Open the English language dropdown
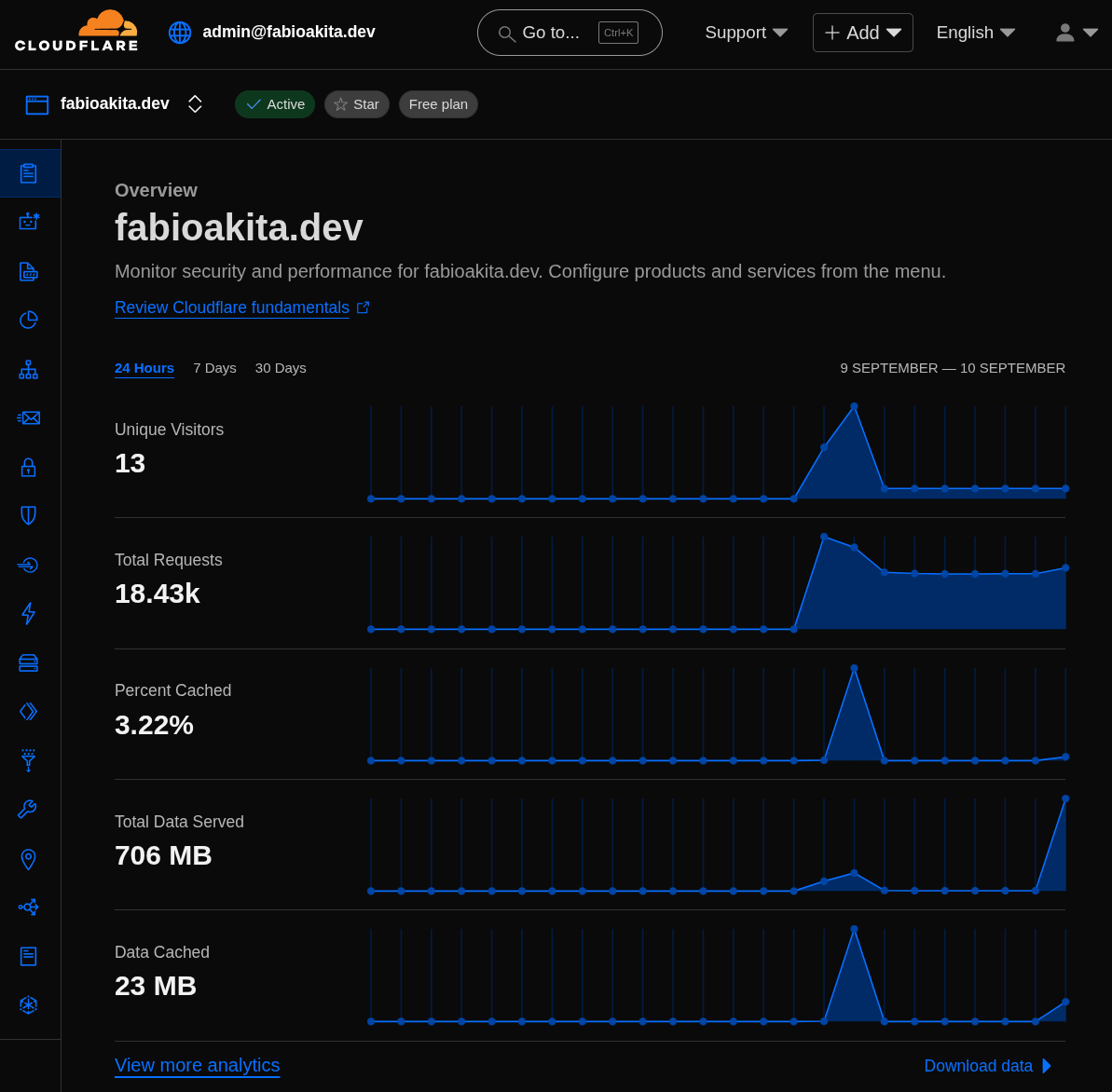Viewport: 1112px width, 1092px height. pyautogui.click(x=975, y=33)
